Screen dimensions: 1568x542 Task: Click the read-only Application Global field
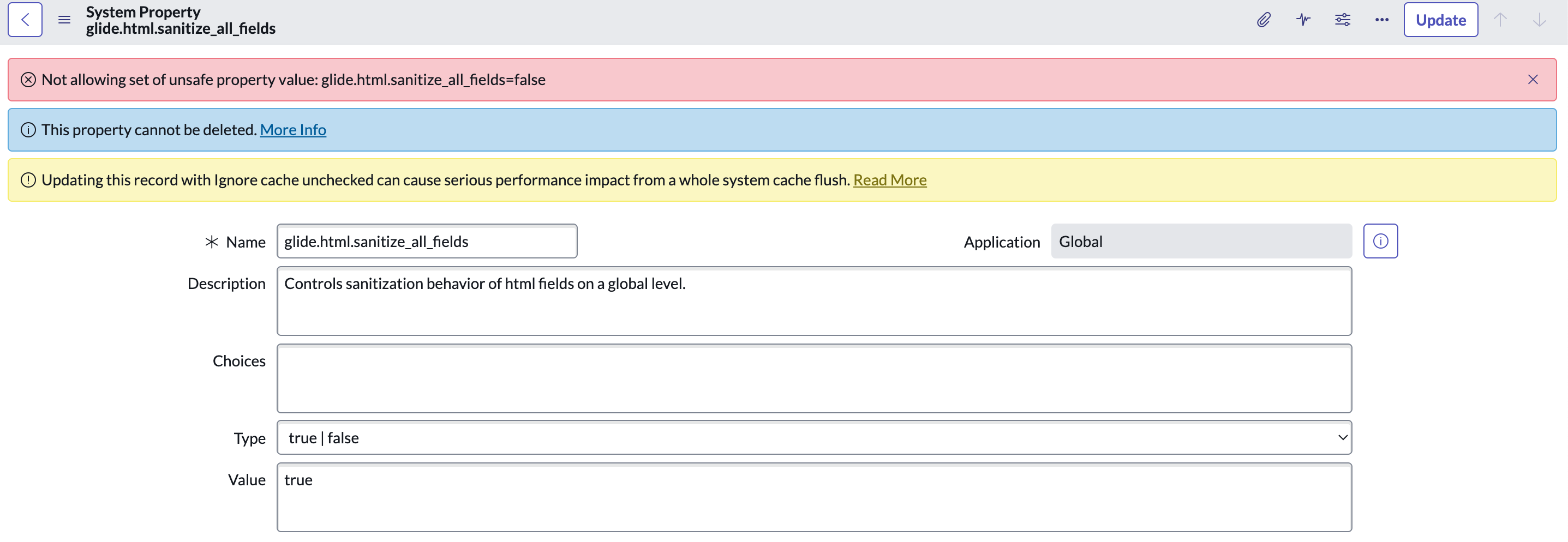1200,242
